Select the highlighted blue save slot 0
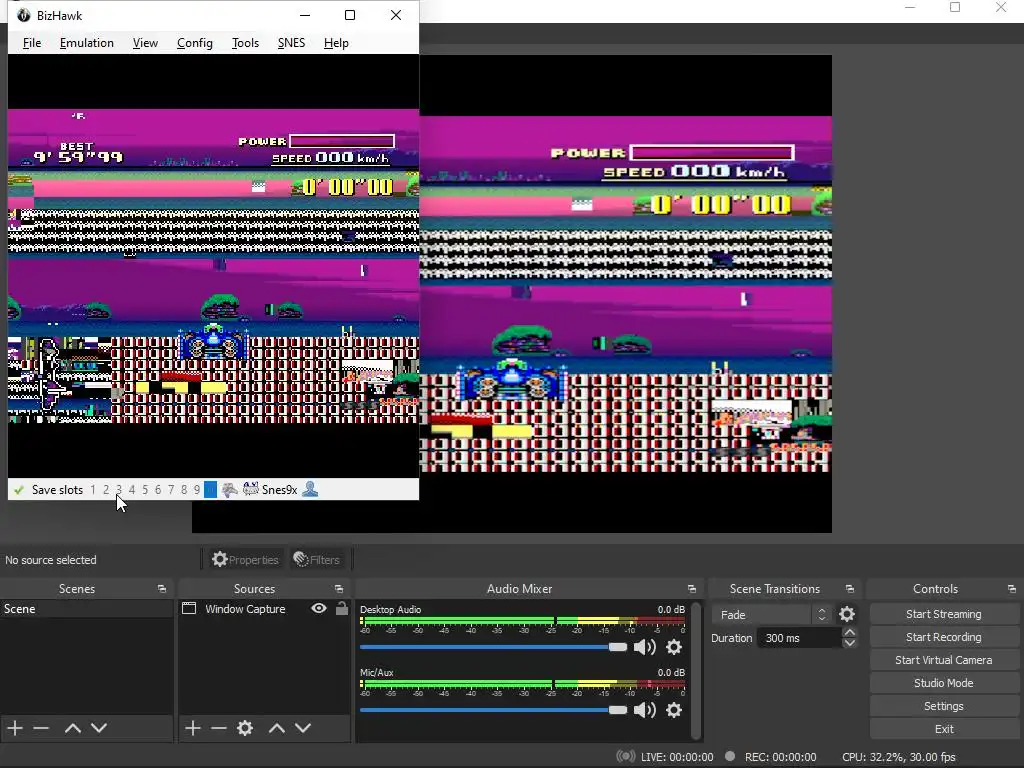Screen dimensions: 1024x768 (x=210, y=490)
